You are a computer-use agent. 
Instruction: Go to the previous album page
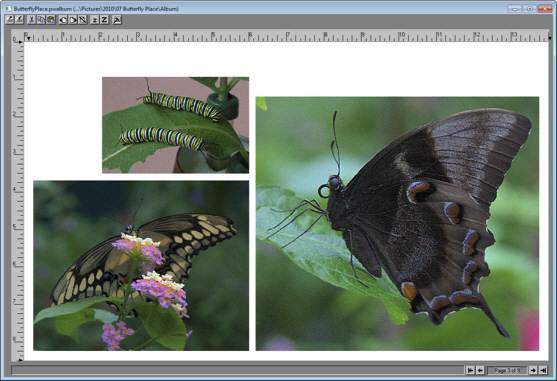click(480, 370)
